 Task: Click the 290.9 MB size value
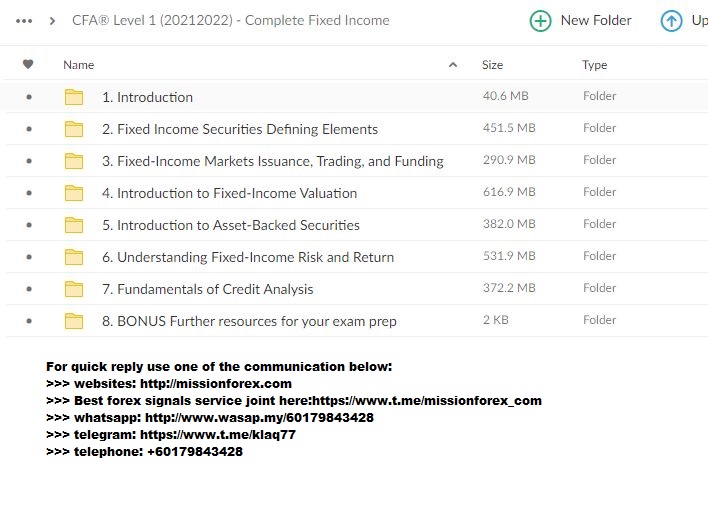tap(509, 160)
